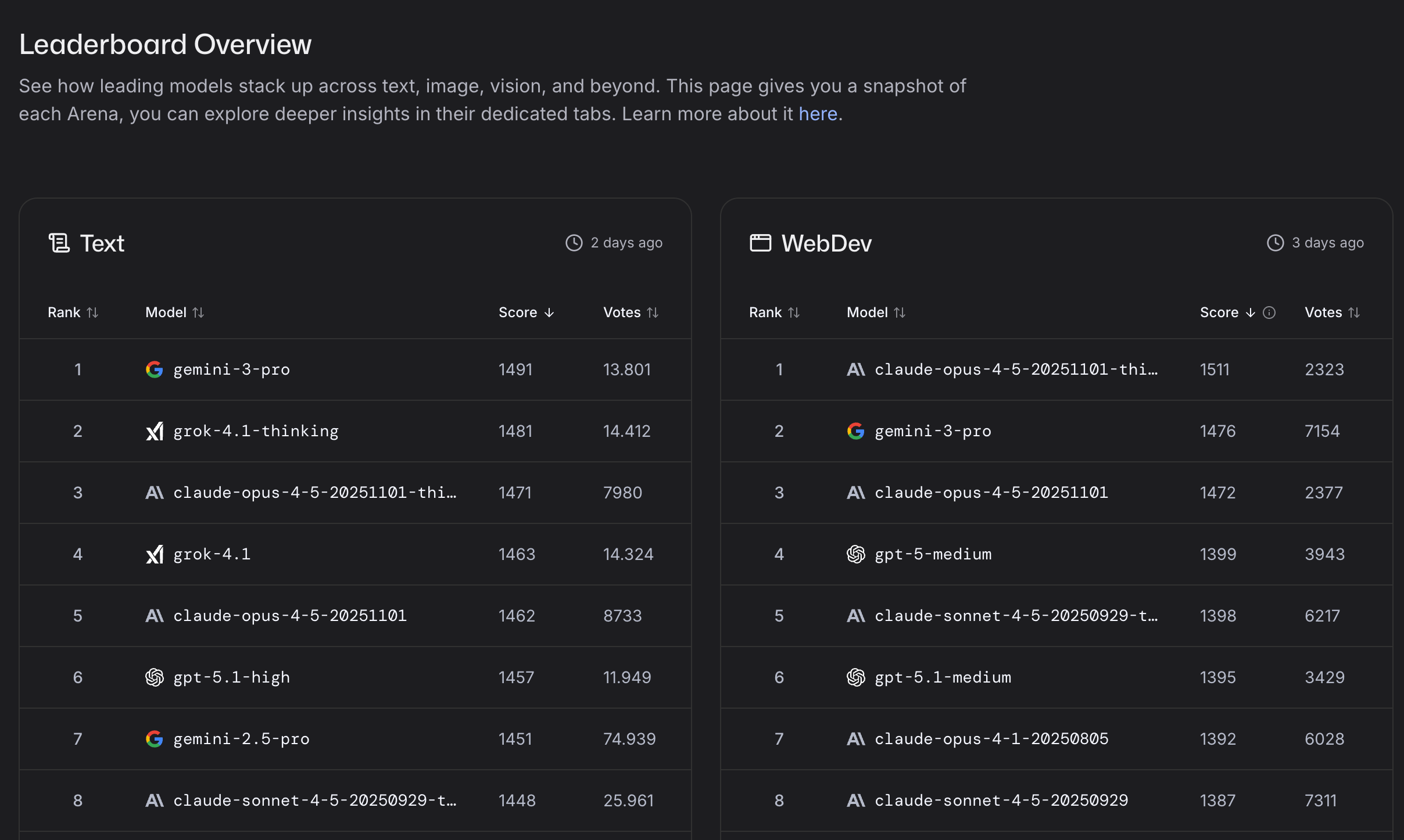Click the clock icon next to 2 days ago
The width and height of the screenshot is (1404, 840).
(x=574, y=243)
